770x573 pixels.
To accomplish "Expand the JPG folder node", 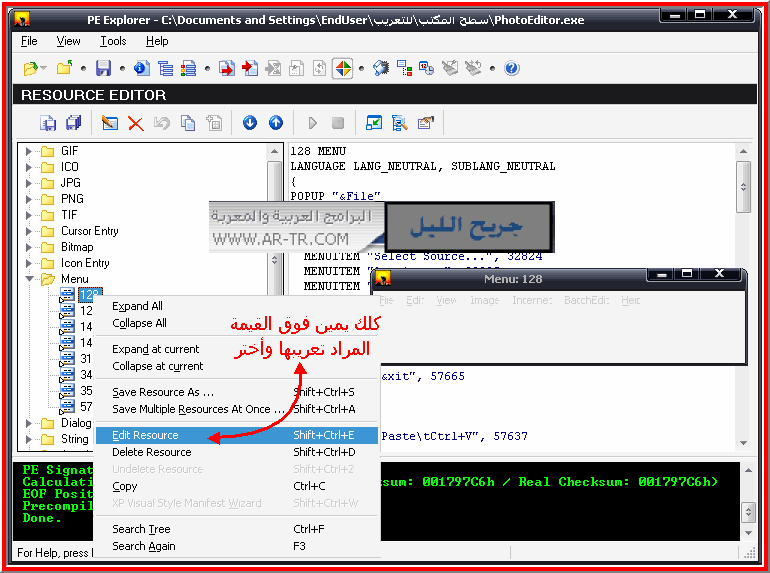I will [x=28, y=184].
